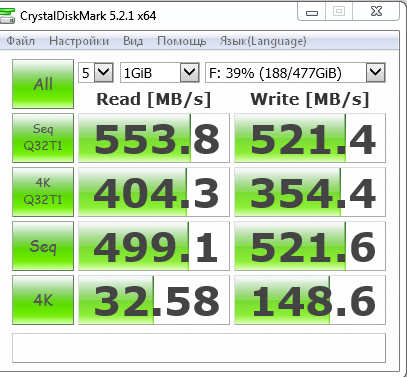Viewport: 407px width, 377px height.
Task: Open the Вид menu
Action: pos(133,41)
